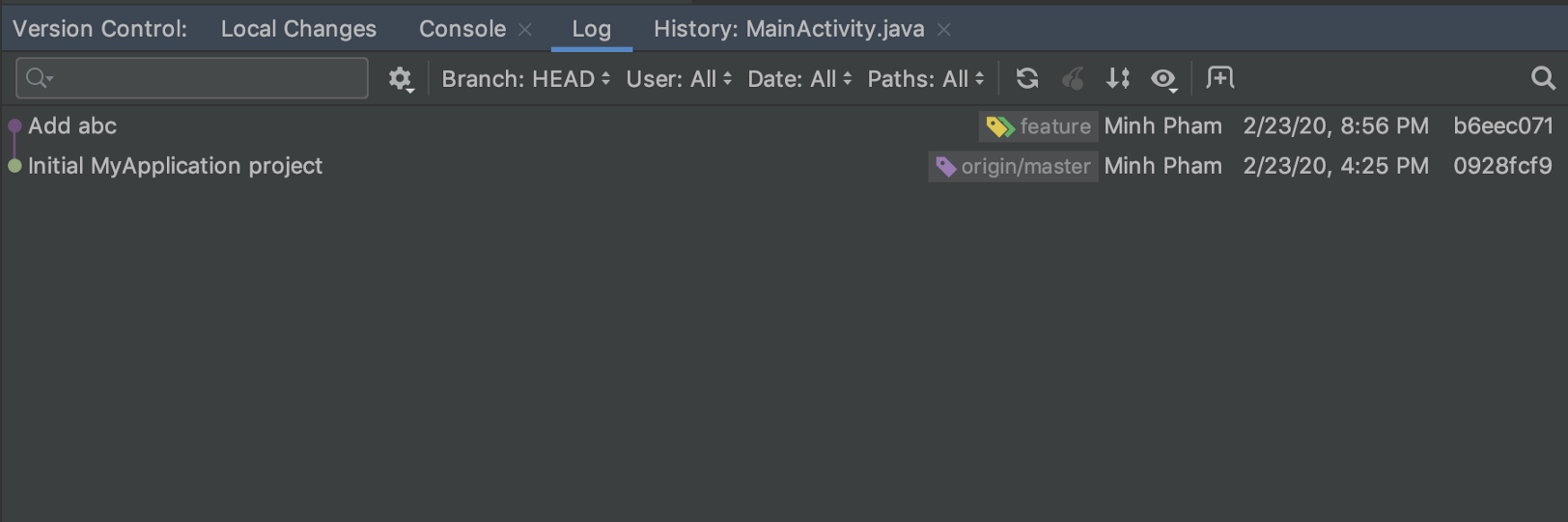Open the Date: All filter dropdown
The width and height of the screenshot is (1568, 522).
[x=799, y=79]
